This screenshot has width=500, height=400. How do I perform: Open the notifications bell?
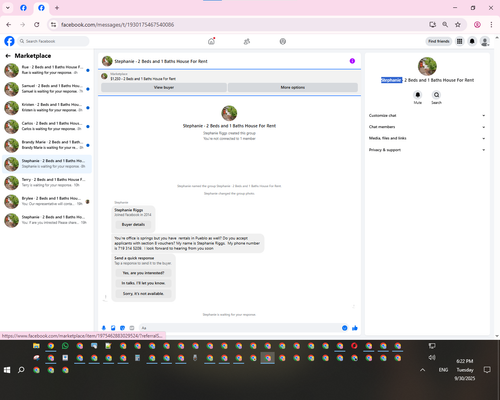472,41
